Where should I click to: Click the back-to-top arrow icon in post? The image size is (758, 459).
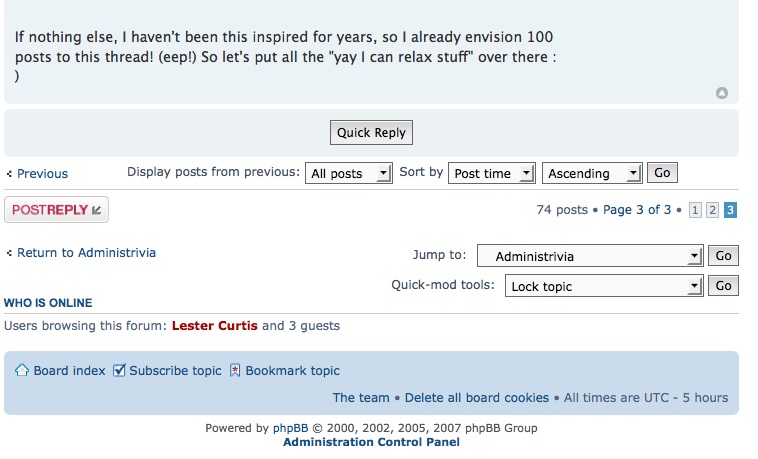pos(722,93)
